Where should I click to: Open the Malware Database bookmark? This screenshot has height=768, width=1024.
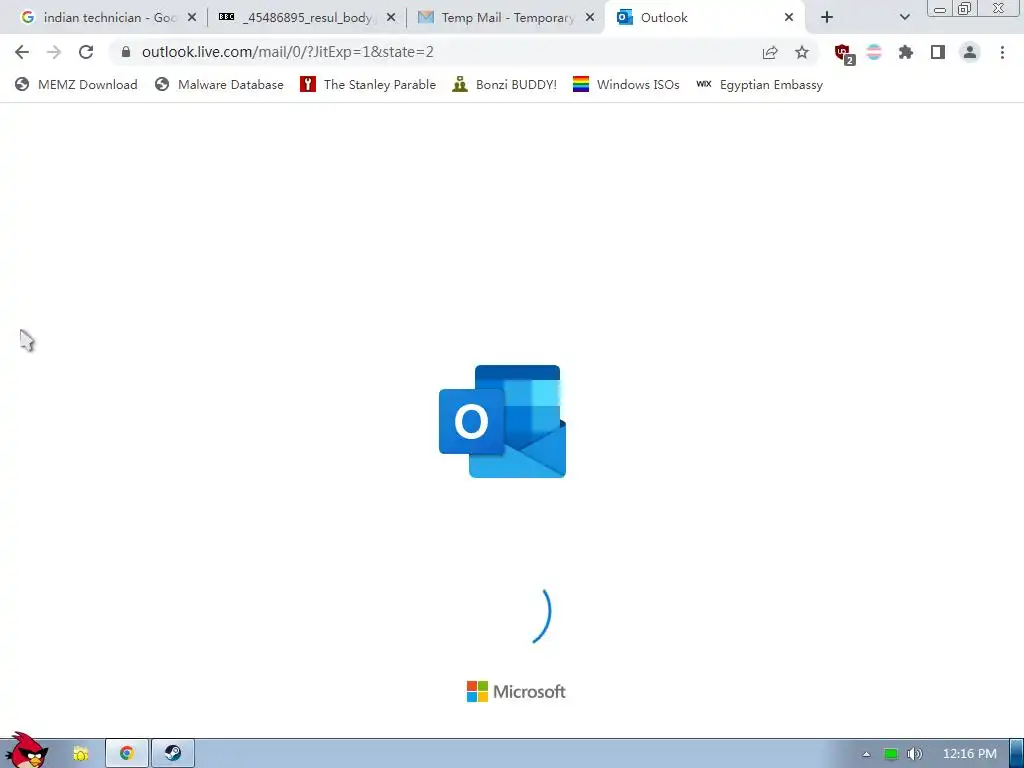click(x=219, y=84)
